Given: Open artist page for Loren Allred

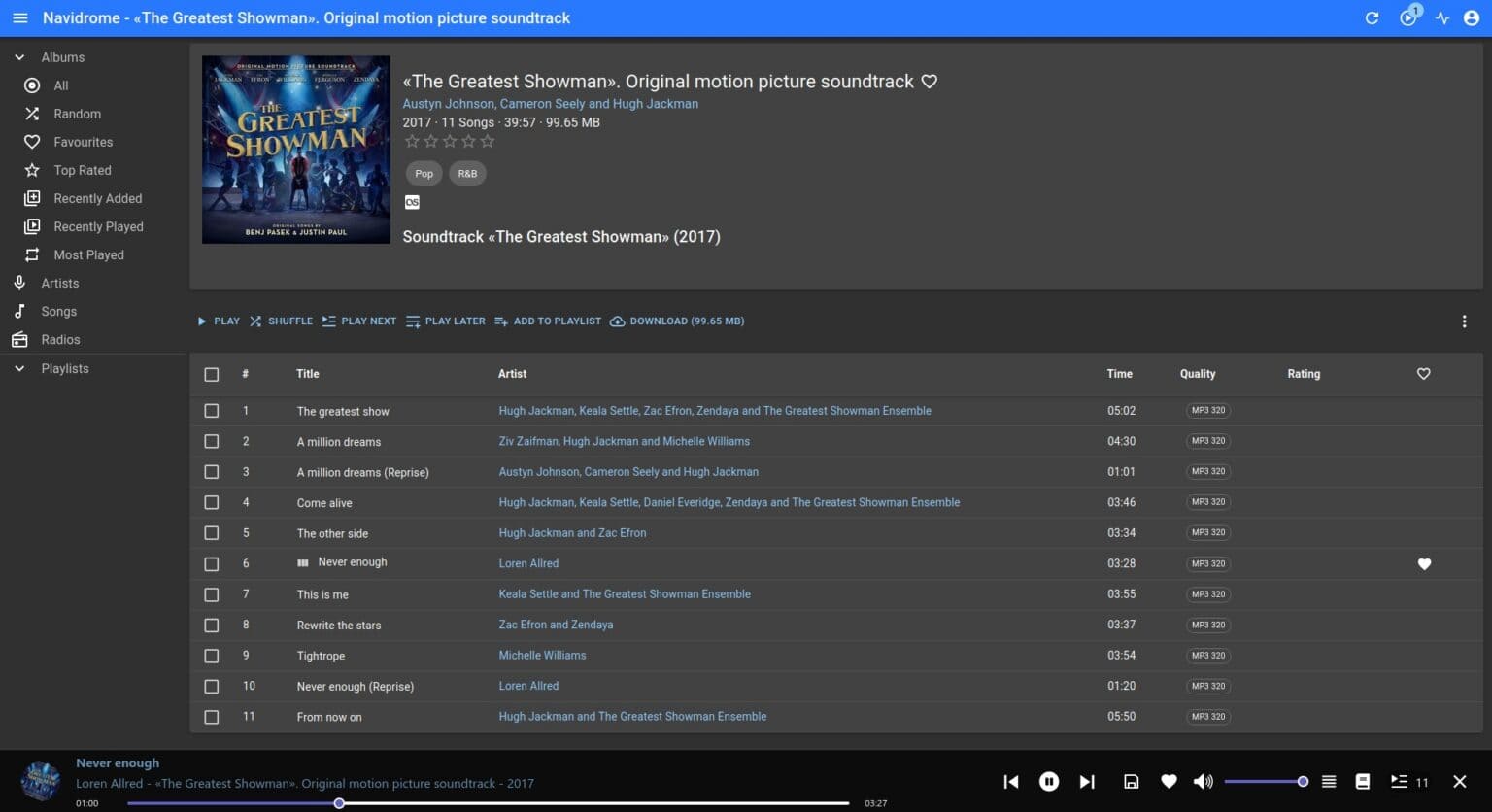Looking at the screenshot, I should [528, 563].
